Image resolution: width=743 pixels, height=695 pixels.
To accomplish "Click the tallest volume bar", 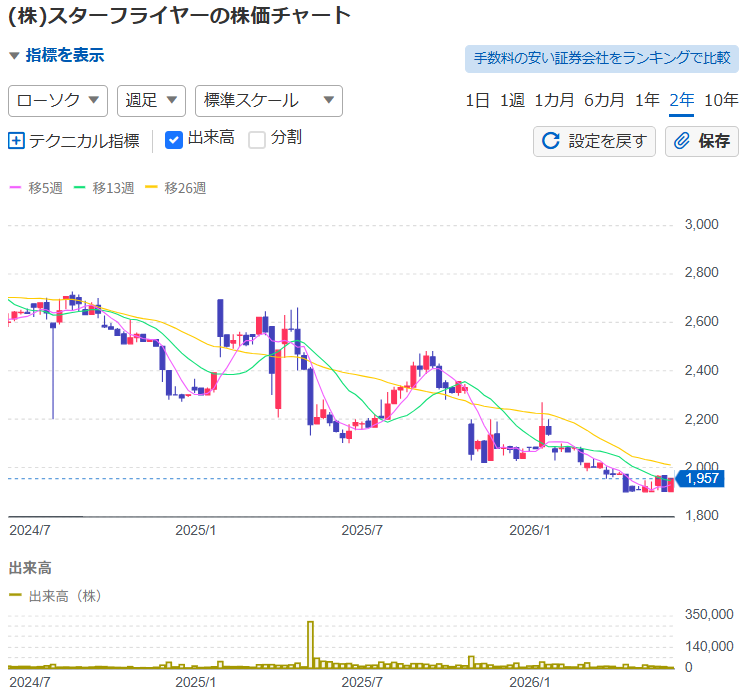I will pos(310,644).
